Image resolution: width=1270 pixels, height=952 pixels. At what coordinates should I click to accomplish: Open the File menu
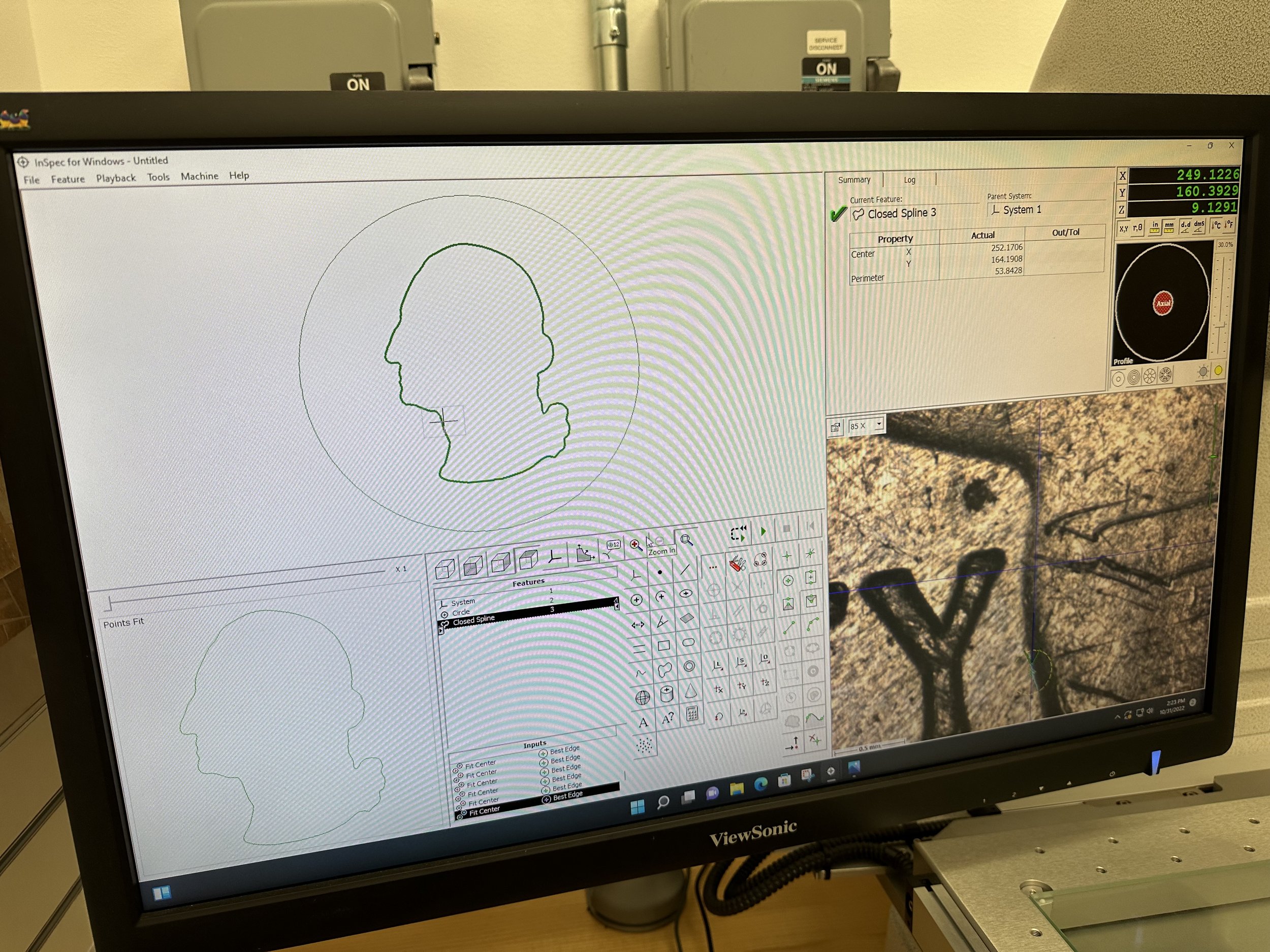pos(31,180)
